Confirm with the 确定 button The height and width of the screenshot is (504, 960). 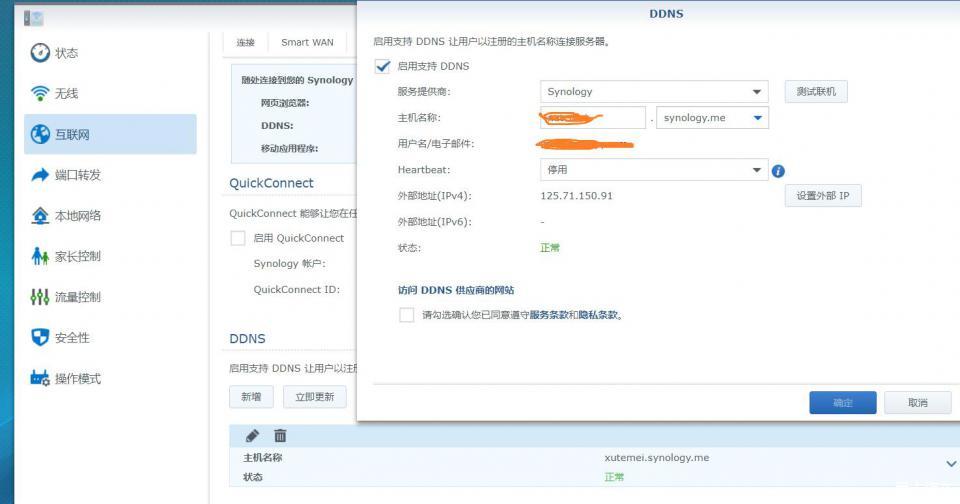coord(842,402)
